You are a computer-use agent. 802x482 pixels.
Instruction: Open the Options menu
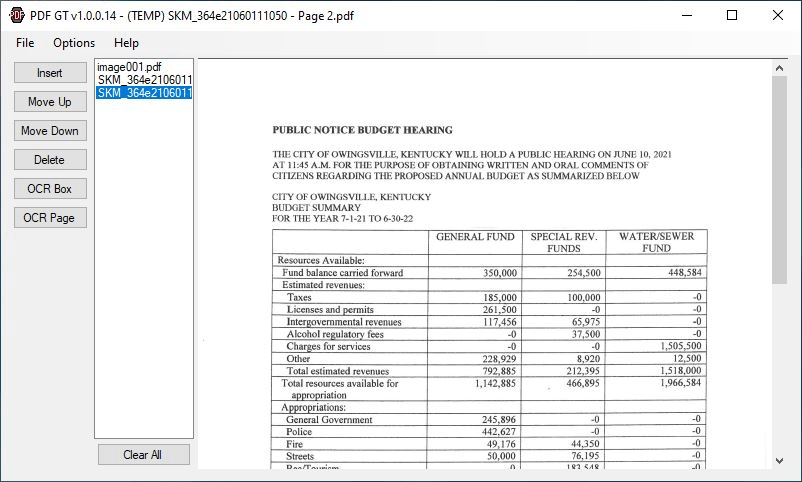coord(74,43)
